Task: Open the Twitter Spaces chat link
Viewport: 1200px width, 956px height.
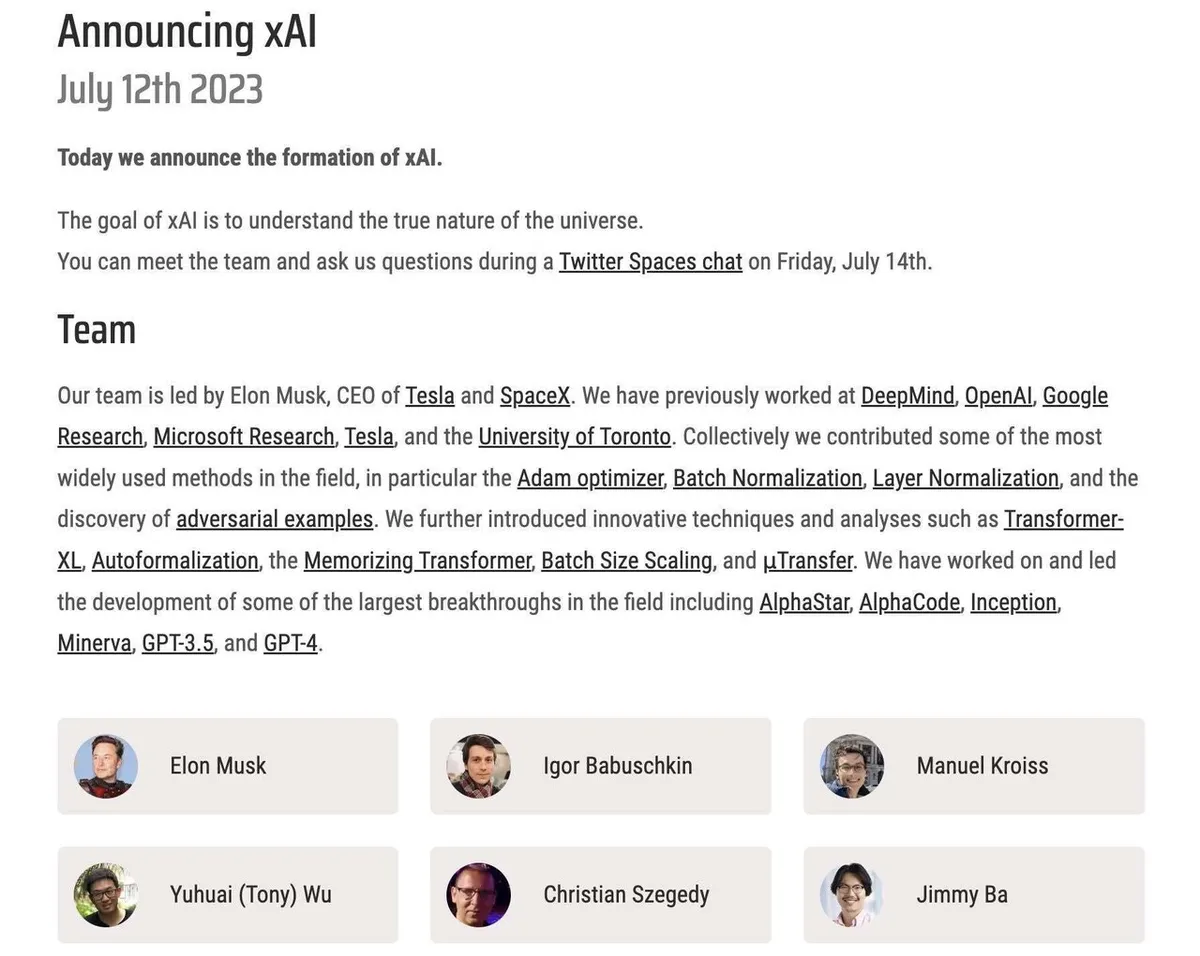Action: point(650,262)
